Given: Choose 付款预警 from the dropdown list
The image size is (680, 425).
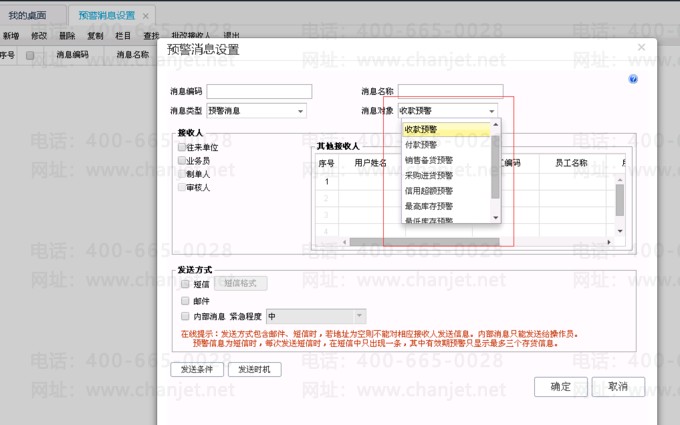Looking at the screenshot, I should click(x=447, y=145).
